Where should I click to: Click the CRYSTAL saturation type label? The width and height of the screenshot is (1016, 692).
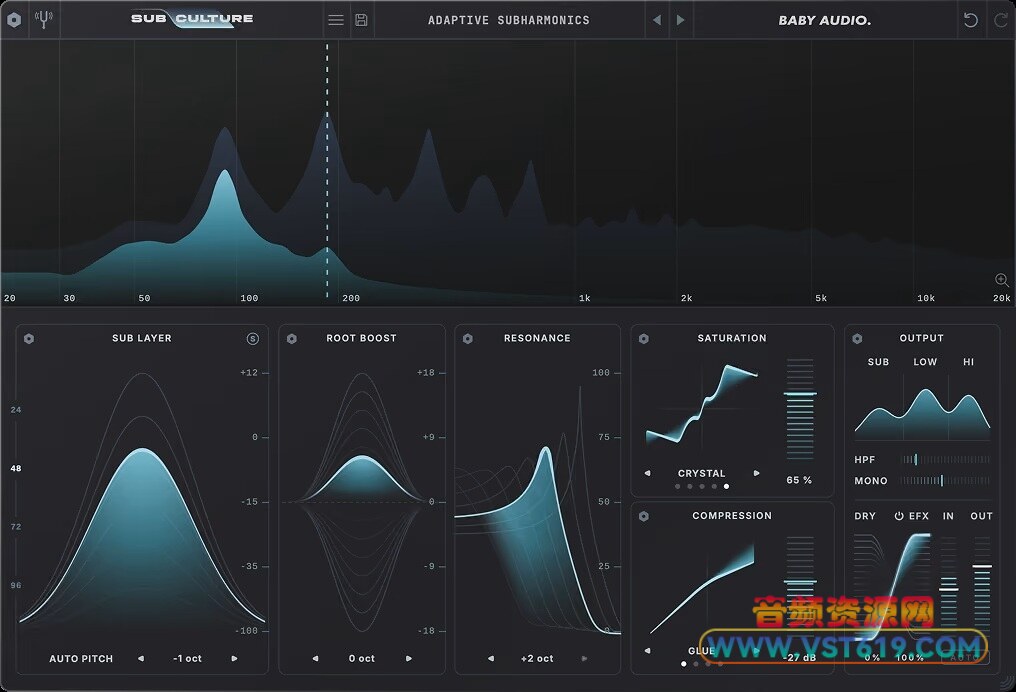701,474
